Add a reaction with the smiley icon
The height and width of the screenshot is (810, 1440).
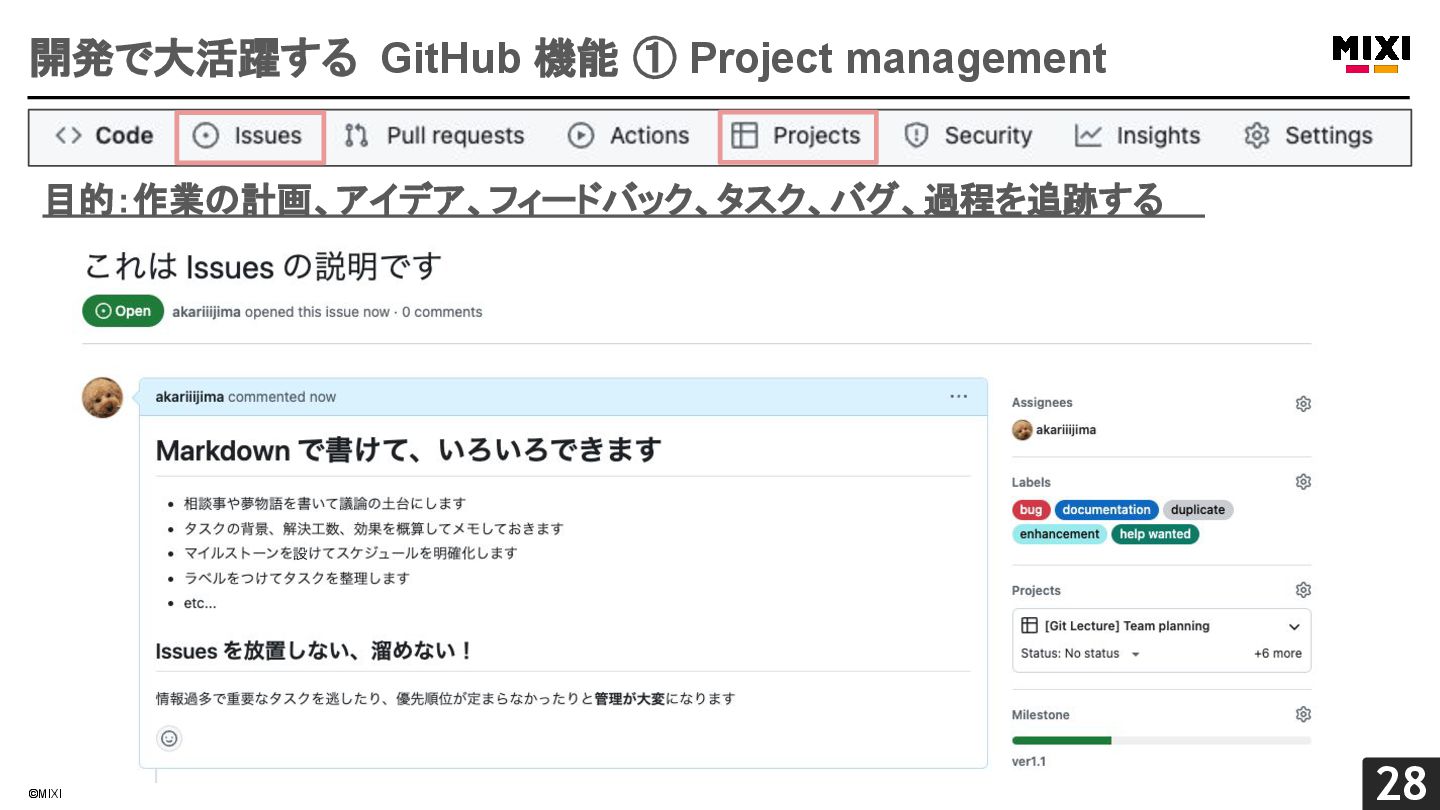tap(169, 738)
